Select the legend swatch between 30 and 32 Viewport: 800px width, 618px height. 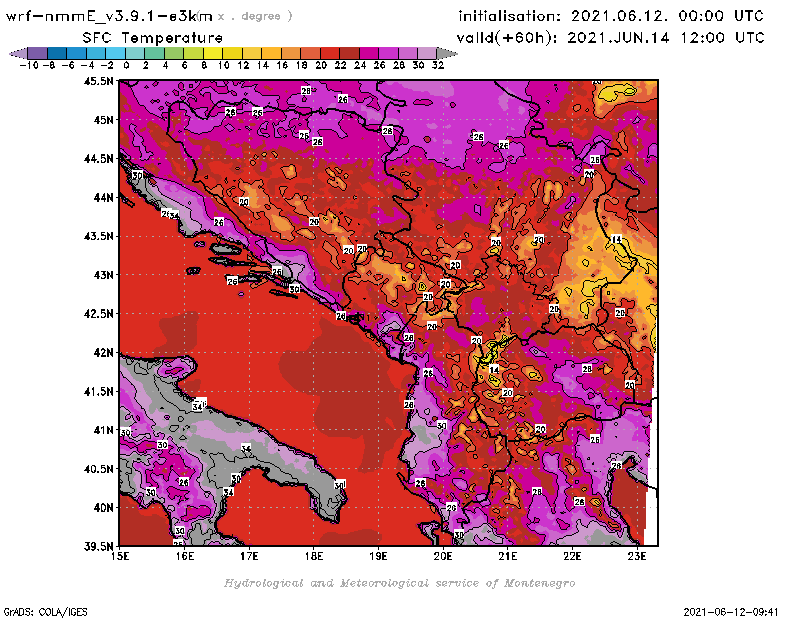(427, 54)
